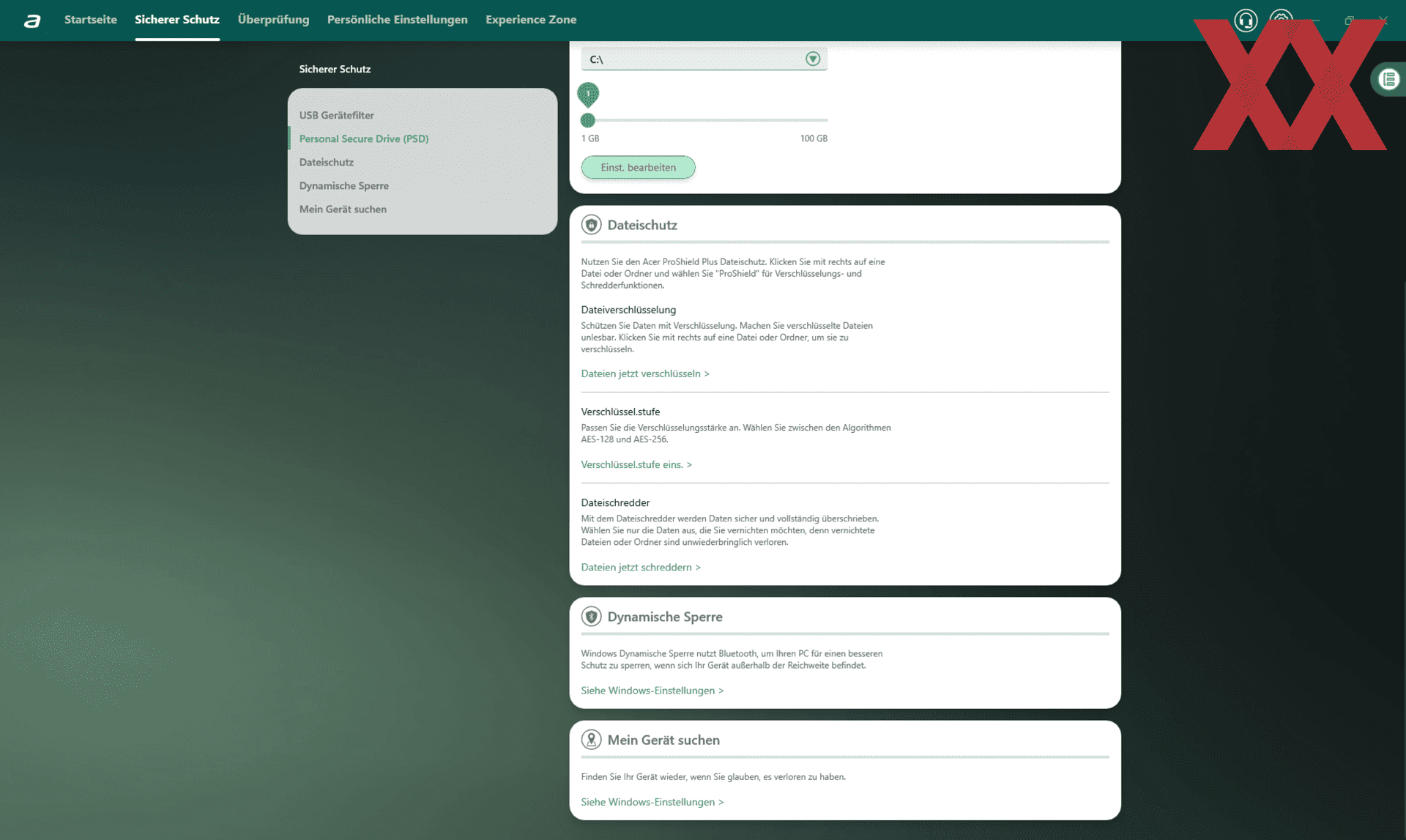
Task: Open the headset support icon
Action: (x=1246, y=20)
